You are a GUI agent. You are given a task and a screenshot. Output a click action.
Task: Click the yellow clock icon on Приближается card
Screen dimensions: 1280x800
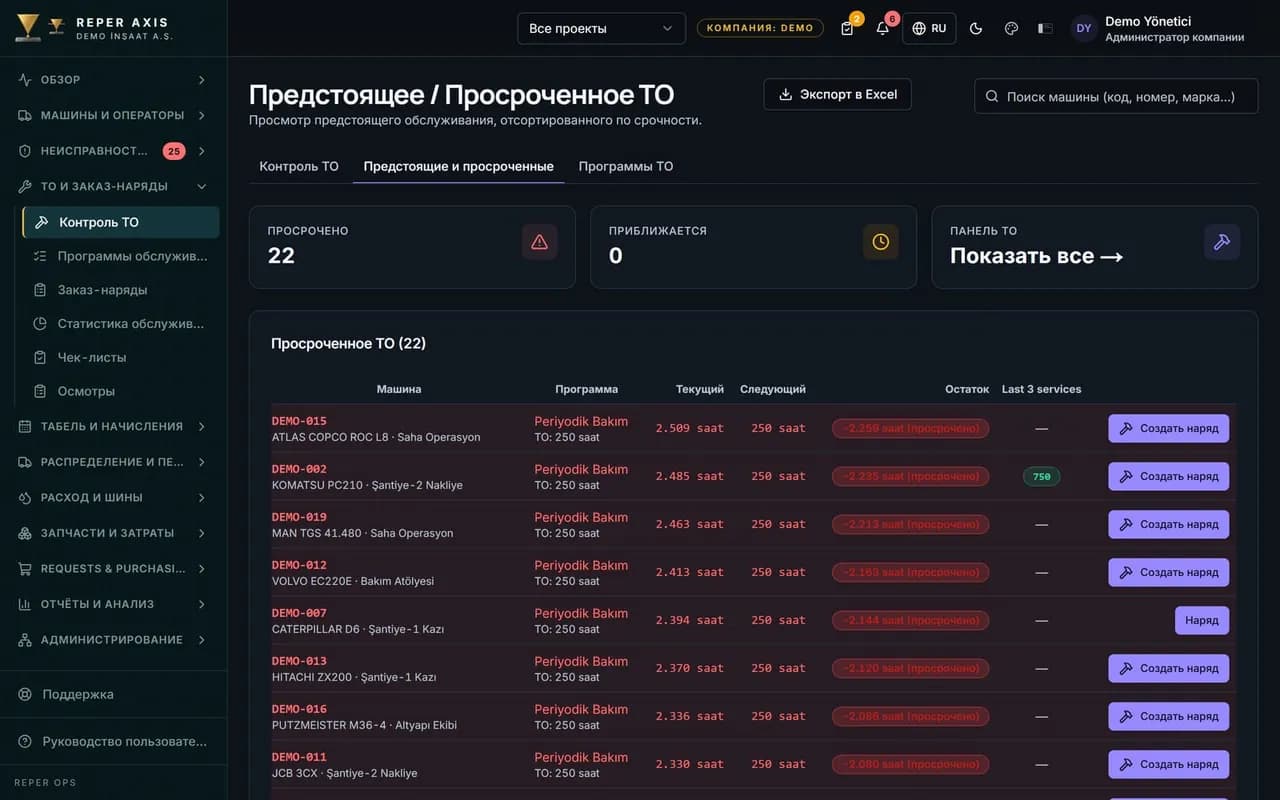(881, 242)
